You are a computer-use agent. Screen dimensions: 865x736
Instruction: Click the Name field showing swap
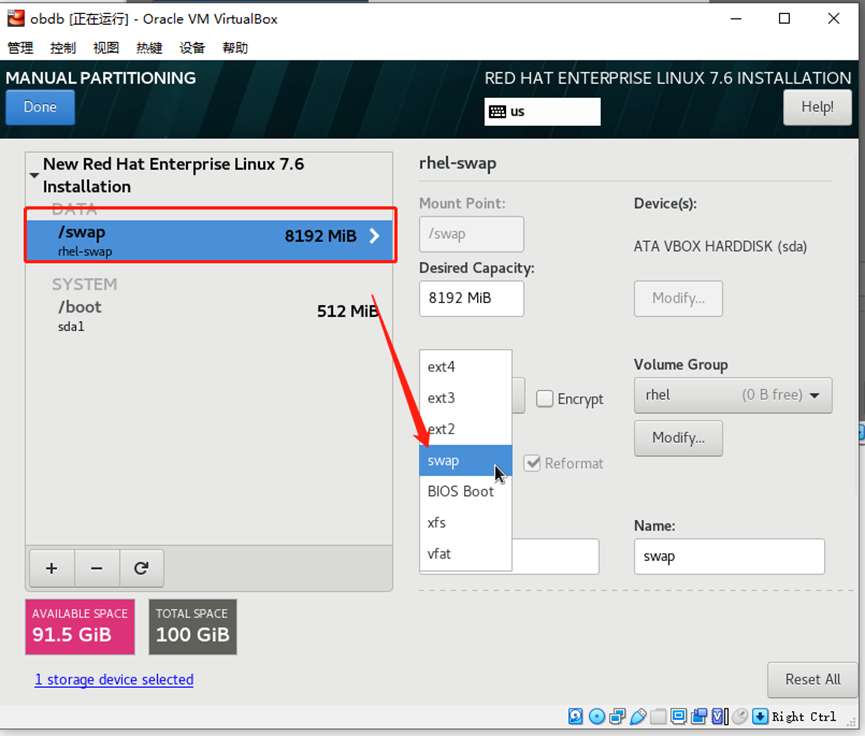(728, 557)
